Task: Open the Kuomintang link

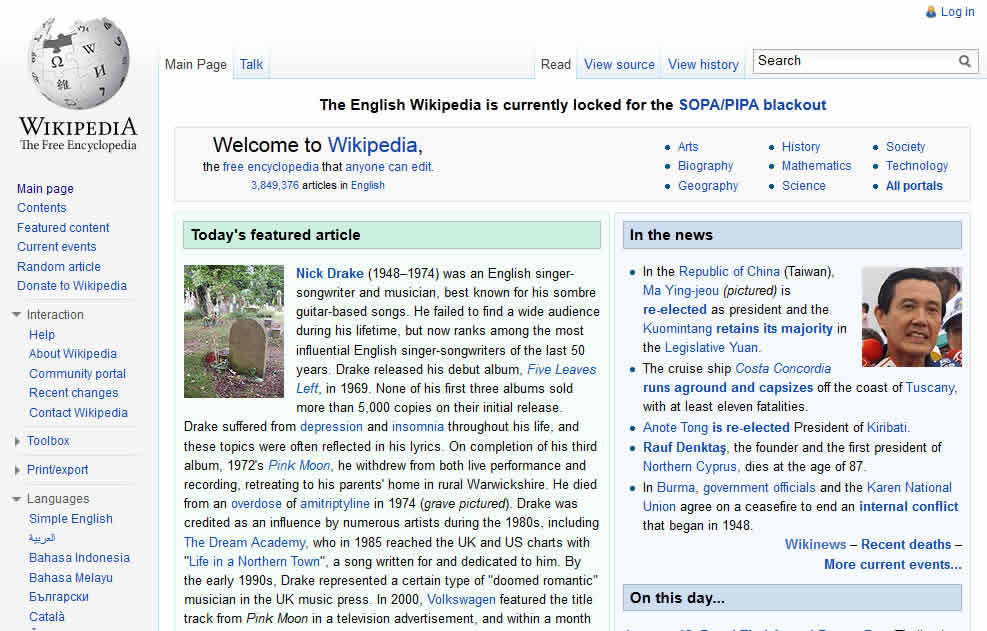Action: pyautogui.click(x=677, y=329)
